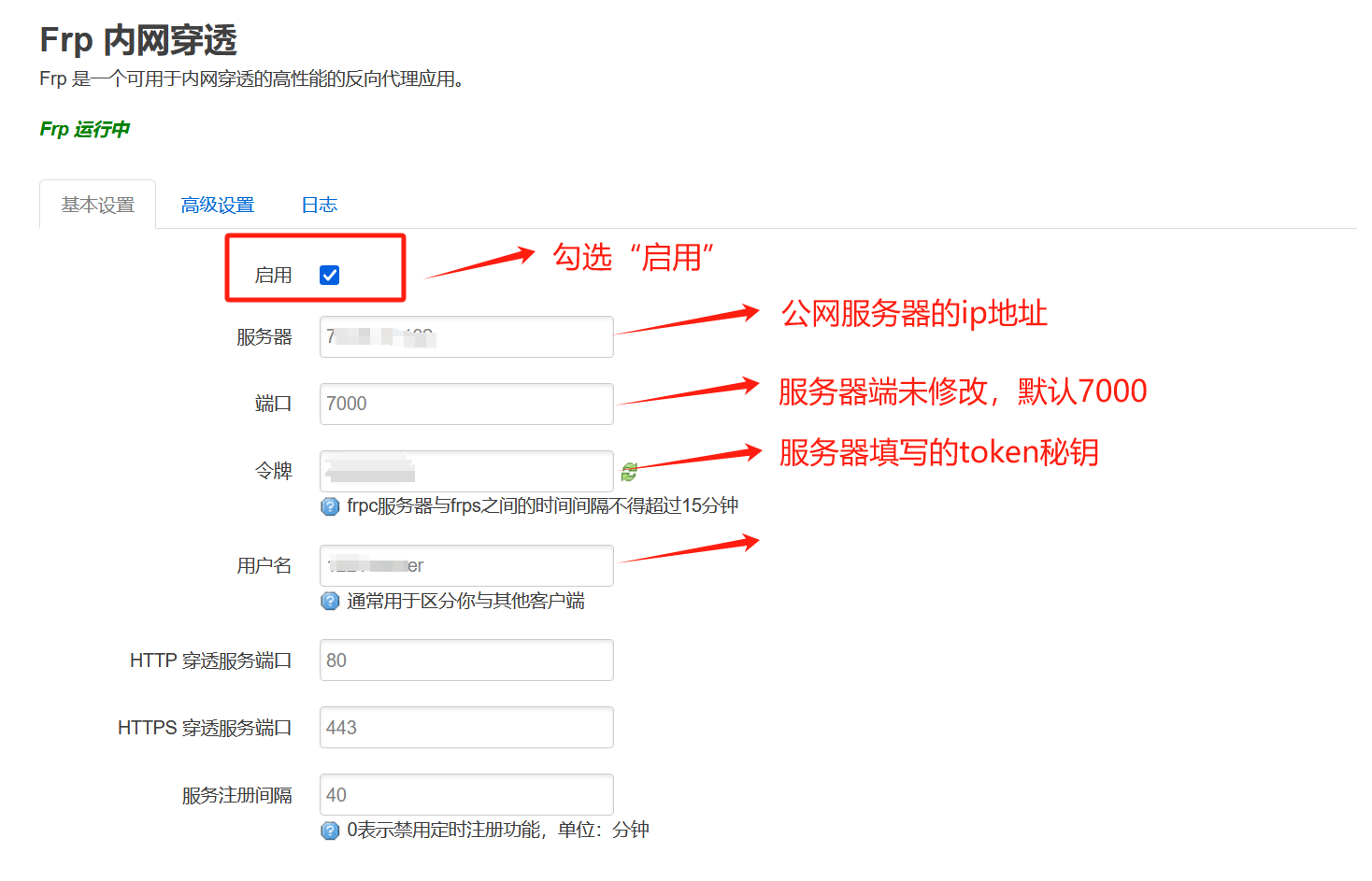Toggle the 启用 checkbox
The height and width of the screenshot is (881, 1372).
click(x=329, y=275)
